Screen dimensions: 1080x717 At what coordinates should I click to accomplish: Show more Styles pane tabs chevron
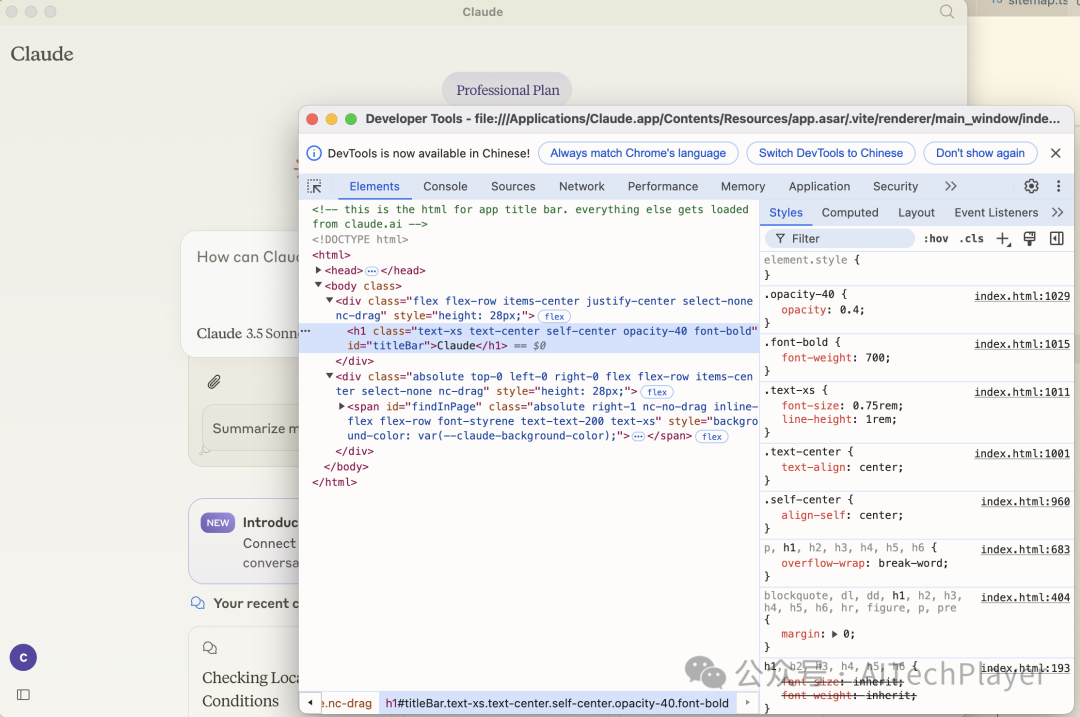pos(1057,212)
